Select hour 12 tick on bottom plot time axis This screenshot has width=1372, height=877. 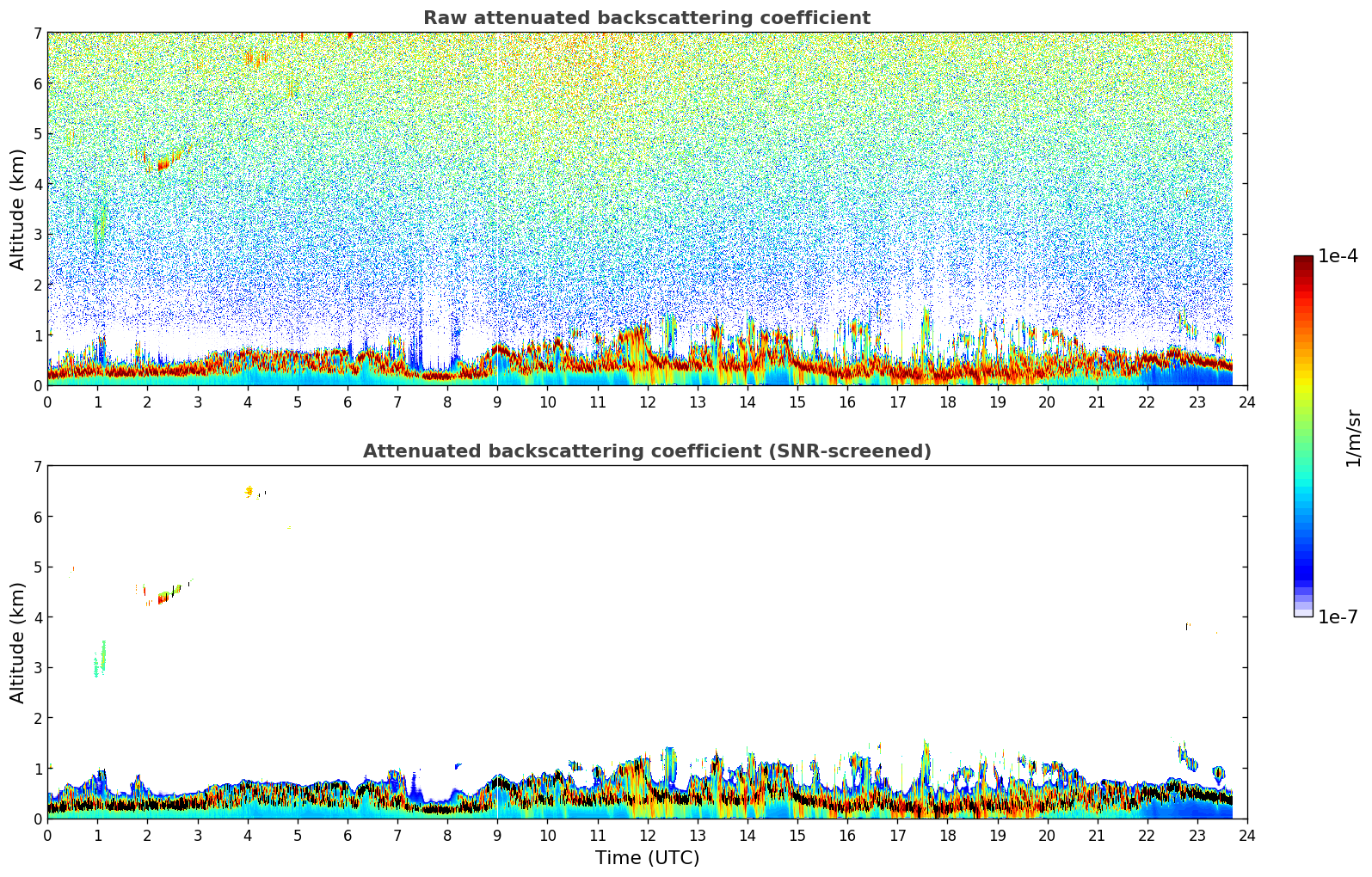pyautogui.click(x=647, y=836)
